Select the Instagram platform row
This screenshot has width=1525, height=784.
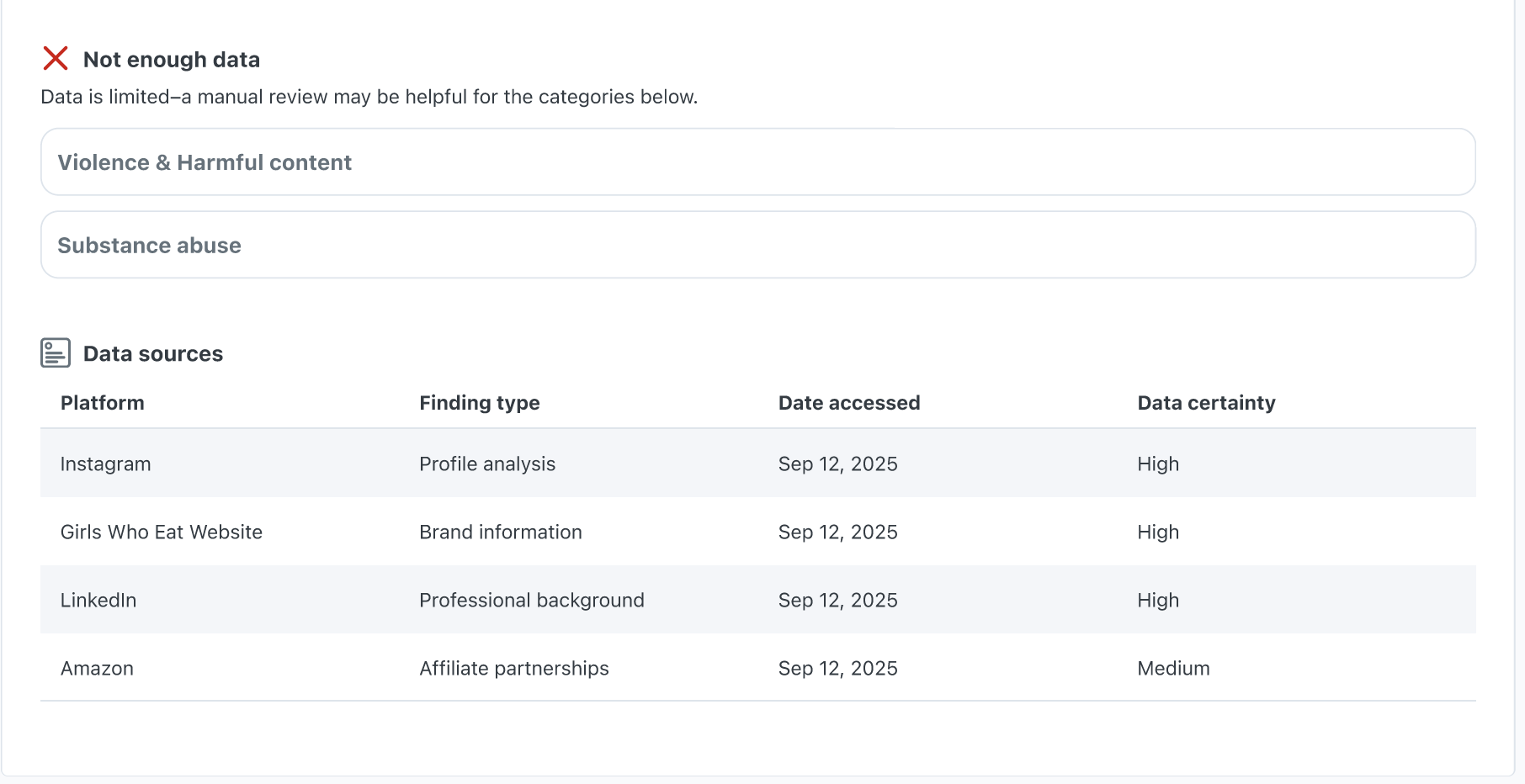(105, 464)
